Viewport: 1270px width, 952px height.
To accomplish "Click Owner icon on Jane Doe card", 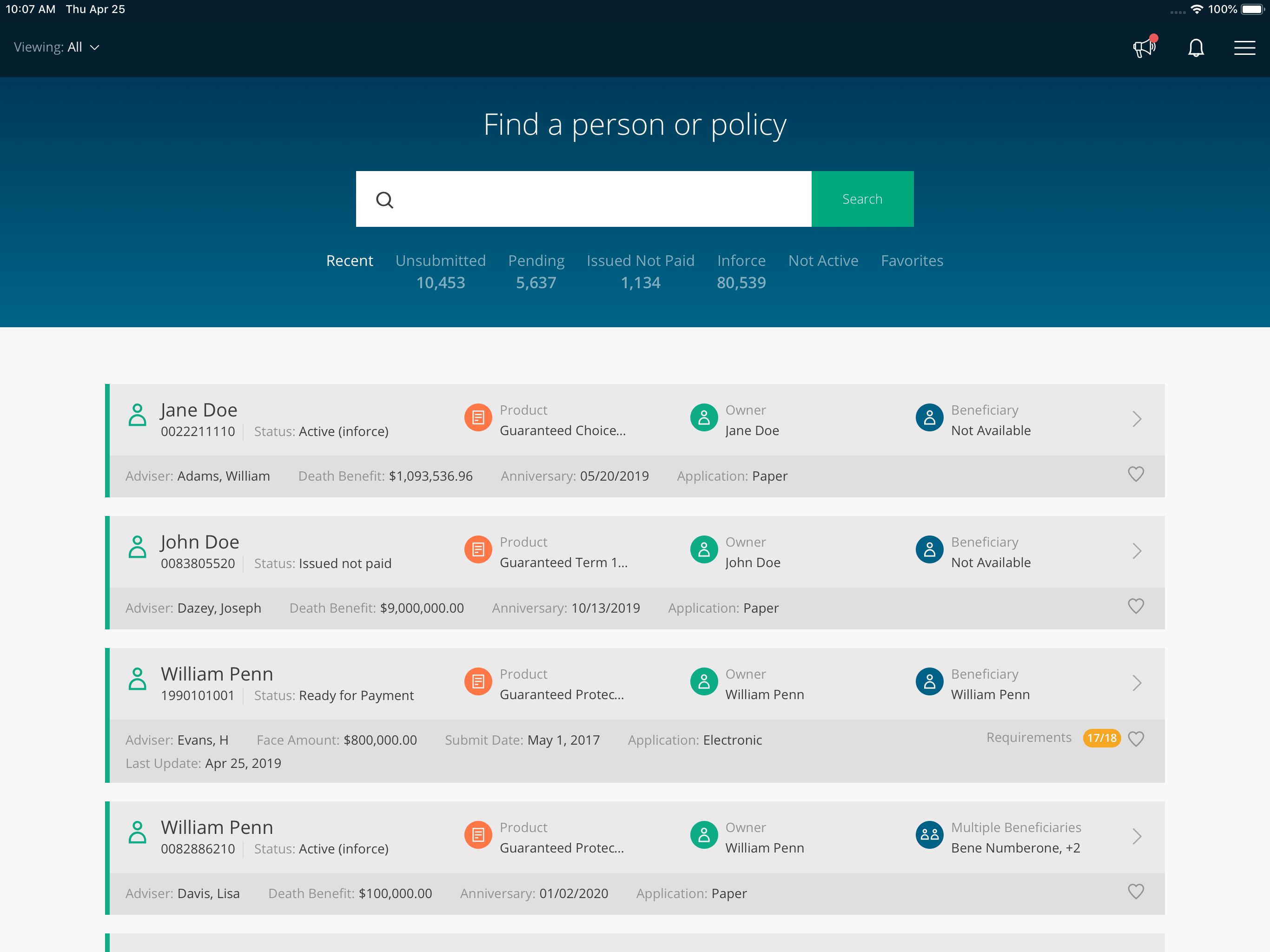I will (x=704, y=418).
